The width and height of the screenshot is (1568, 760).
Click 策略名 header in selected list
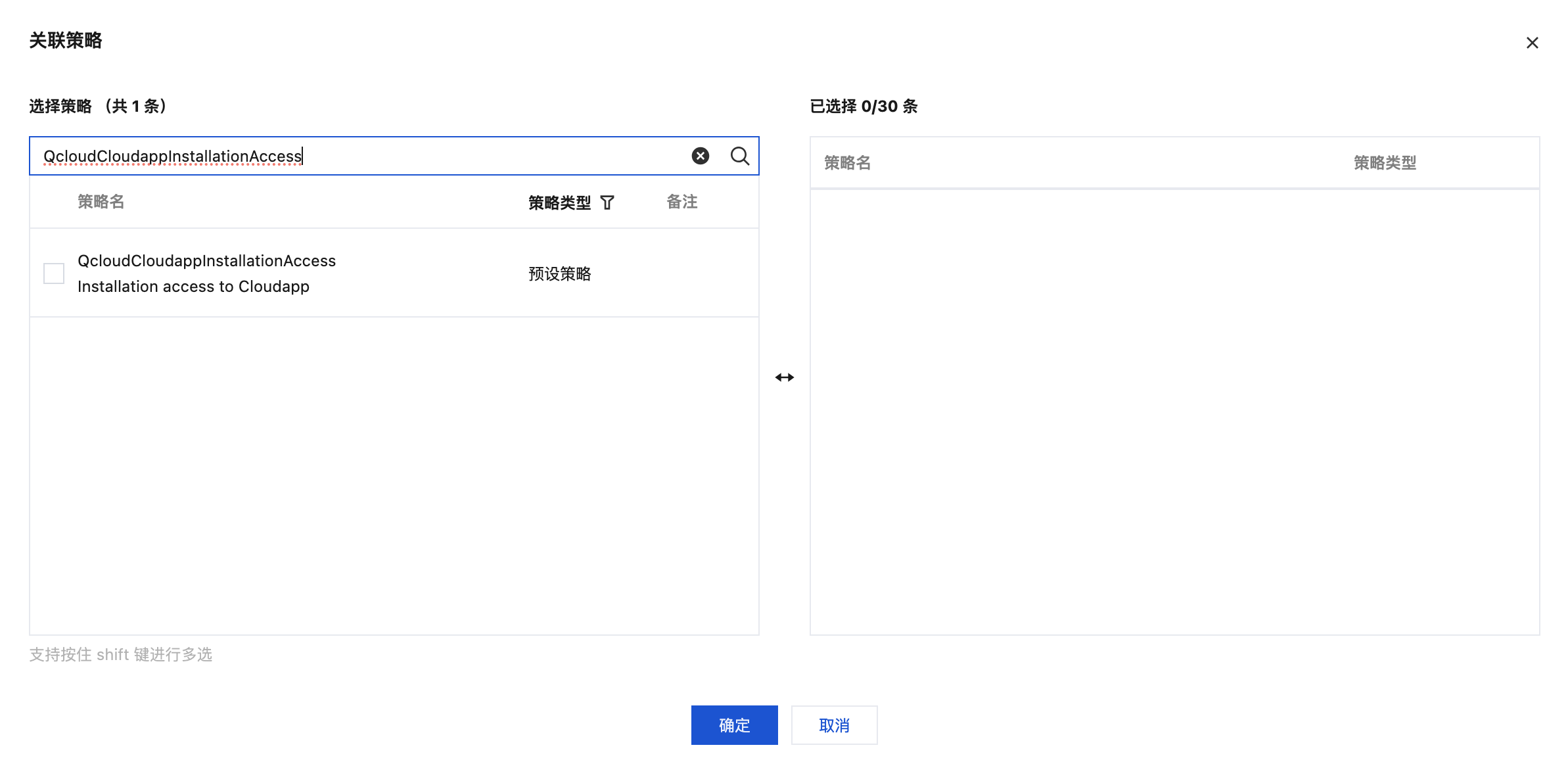[847, 163]
